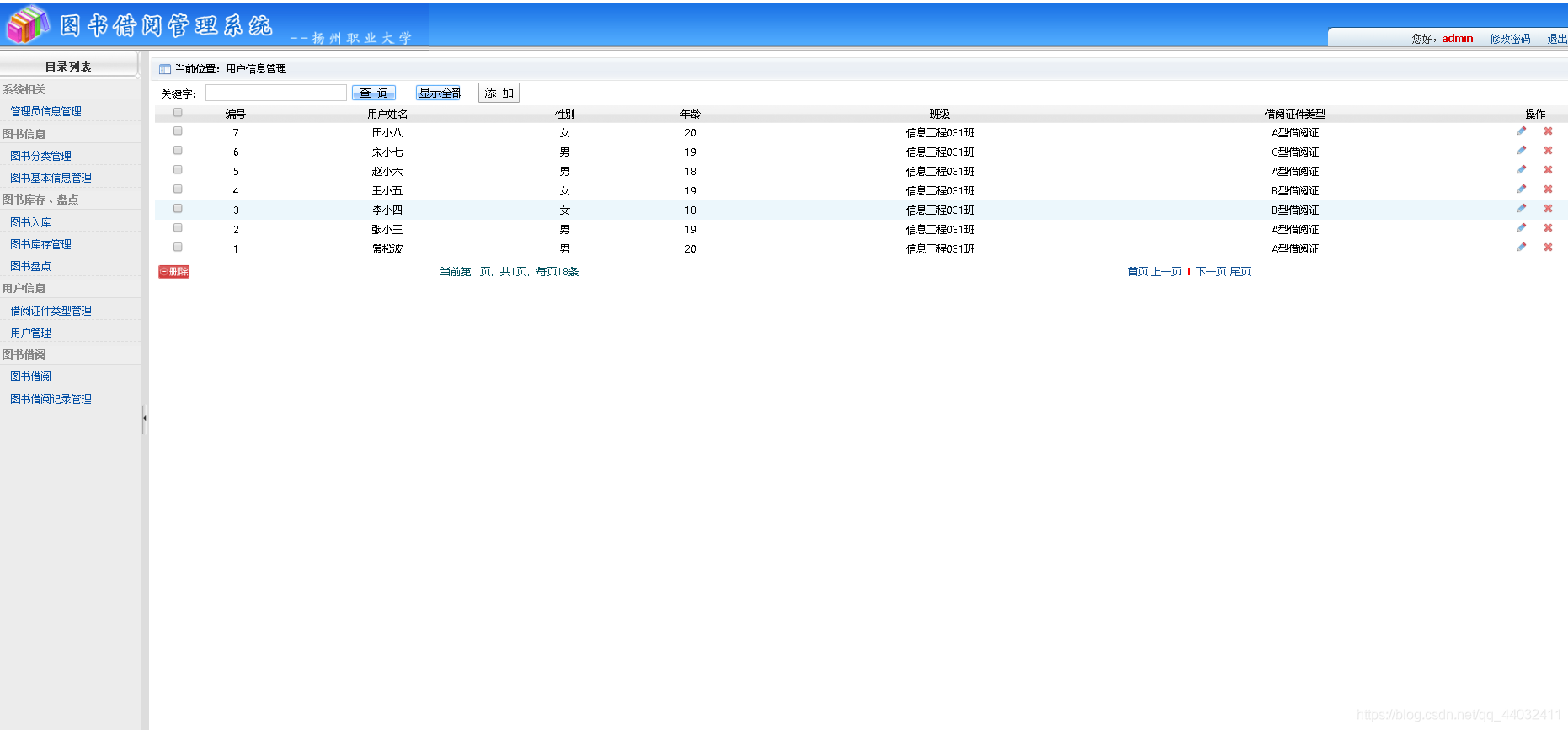The height and width of the screenshot is (730, 1568).
Task: Click the location icon beside 当前位置
Action: tap(165, 69)
